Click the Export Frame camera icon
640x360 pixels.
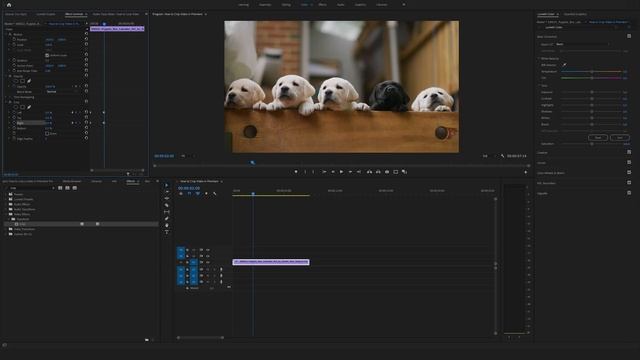click(387, 172)
